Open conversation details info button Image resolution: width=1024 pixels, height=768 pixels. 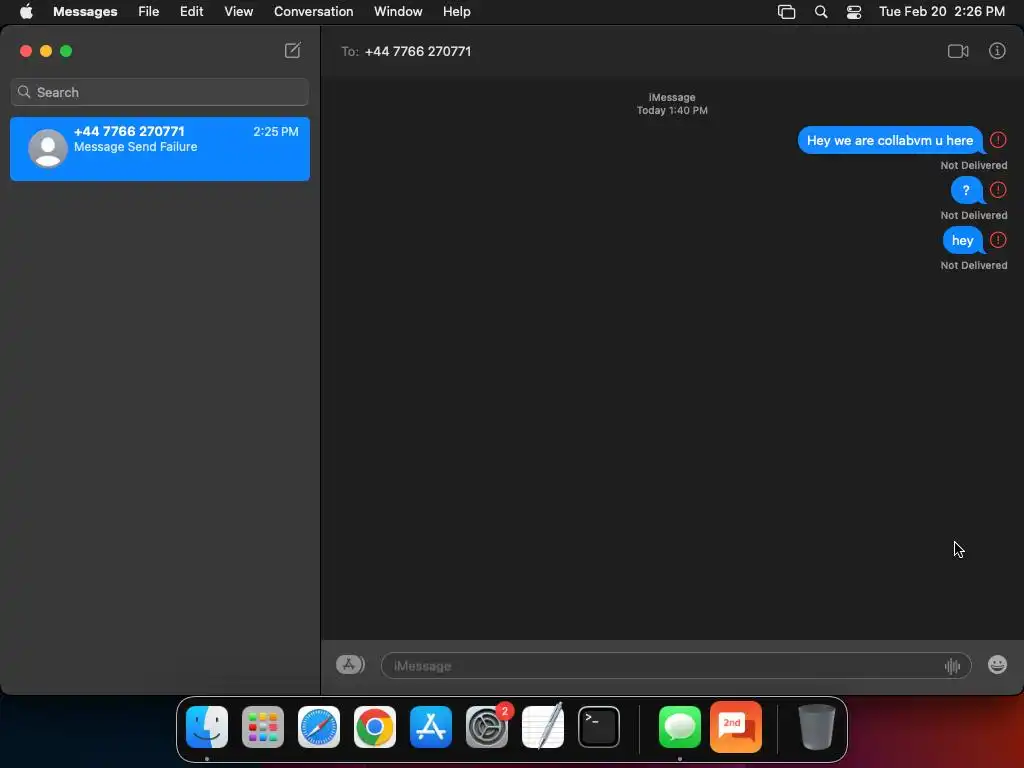click(997, 50)
